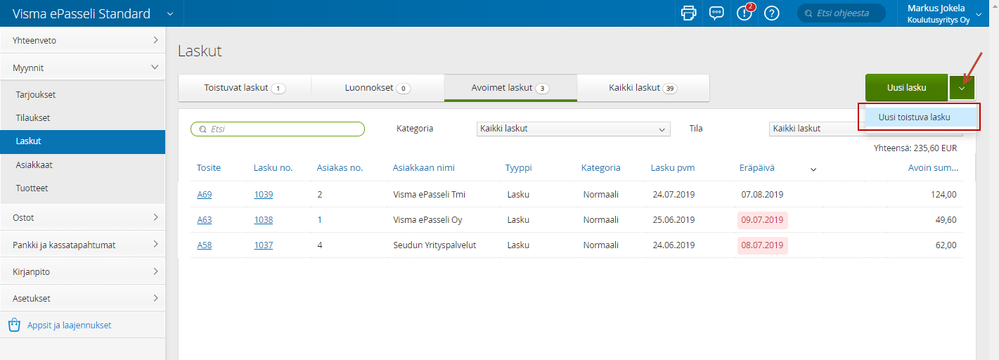Open Visma ePasseli Standard product dropdown

click(169, 13)
